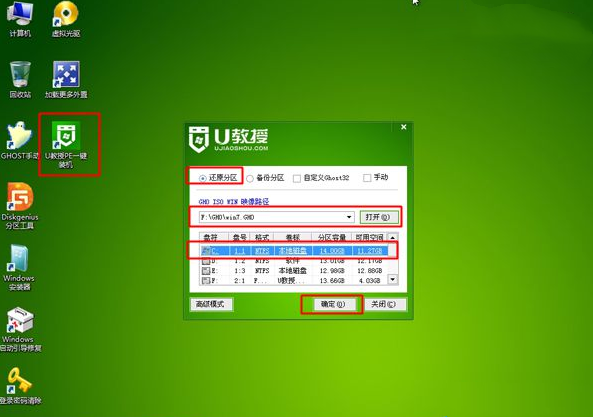
Task: Click the 4.03GB free space cell
Action: 369,281
